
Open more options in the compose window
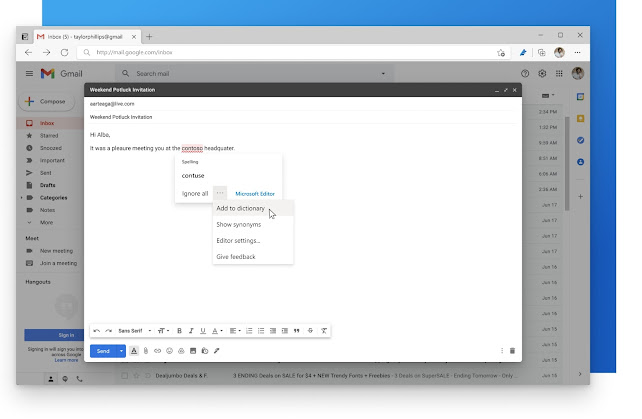[x=502, y=351]
